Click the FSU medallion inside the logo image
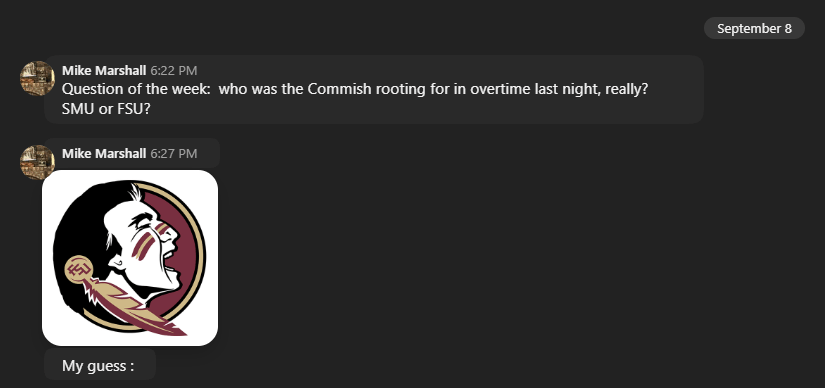 (x=78, y=269)
